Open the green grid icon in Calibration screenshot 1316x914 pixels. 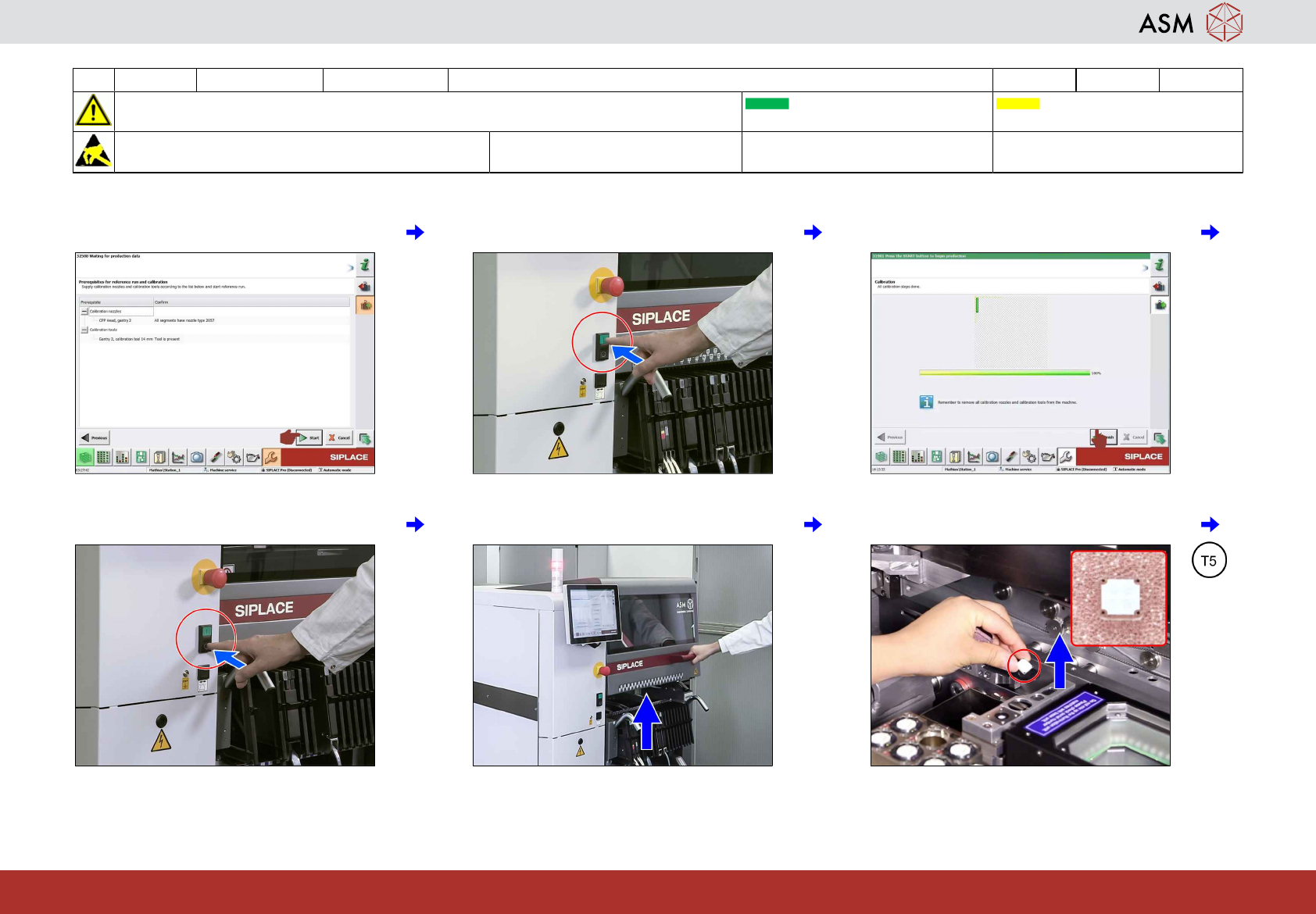899,457
